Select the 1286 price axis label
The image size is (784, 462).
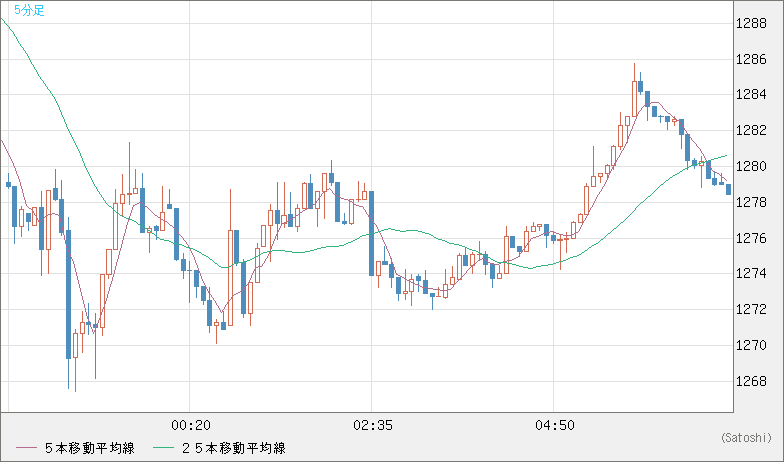751,60
